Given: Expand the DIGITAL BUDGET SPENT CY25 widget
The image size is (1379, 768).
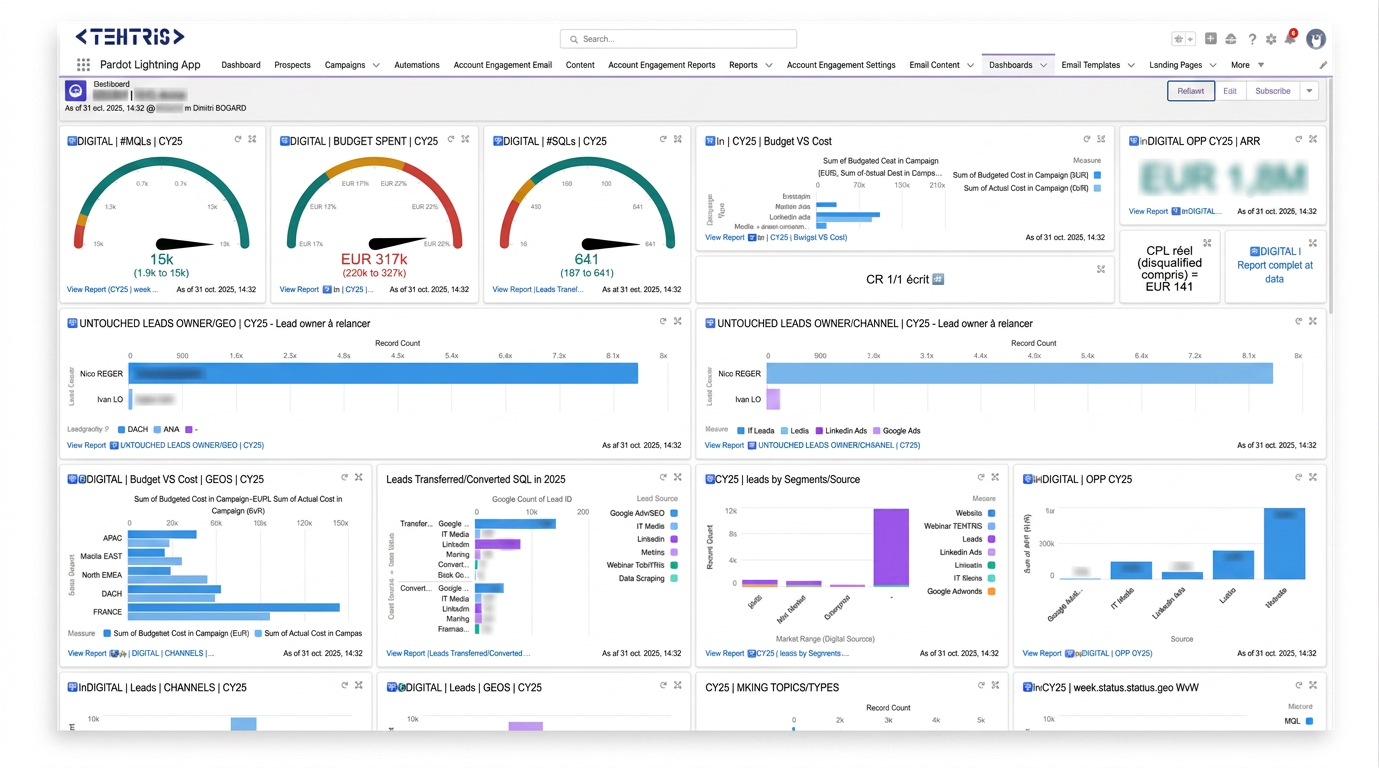Looking at the screenshot, I should [x=465, y=140].
